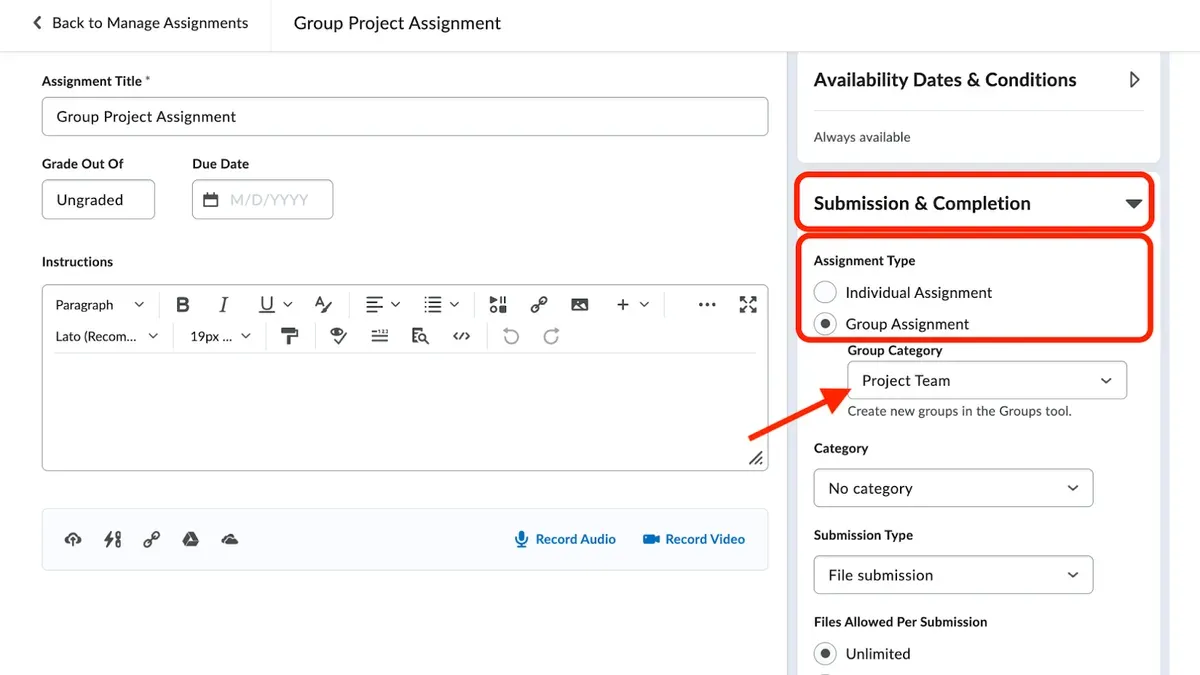Insert image icon in editor toolbar
This screenshot has height=675, width=1200.
[579, 305]
